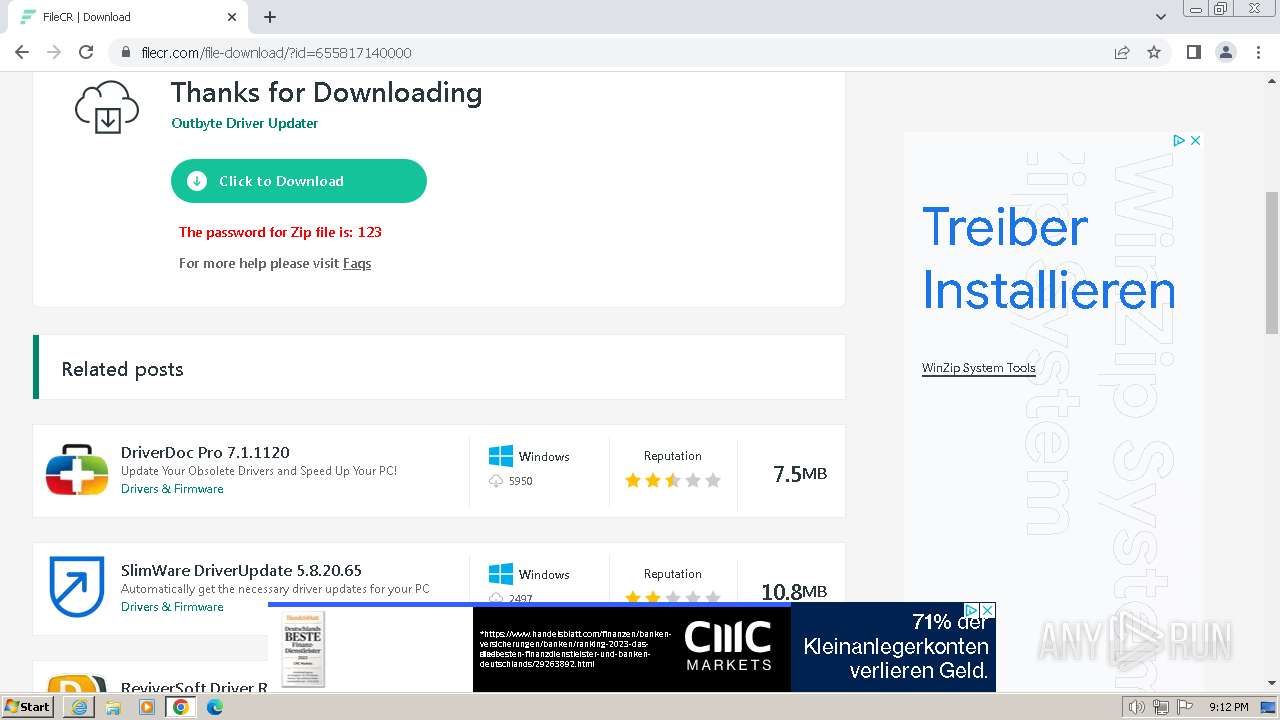
Task: Click the show desktop button
Action: click(1268, 707)
